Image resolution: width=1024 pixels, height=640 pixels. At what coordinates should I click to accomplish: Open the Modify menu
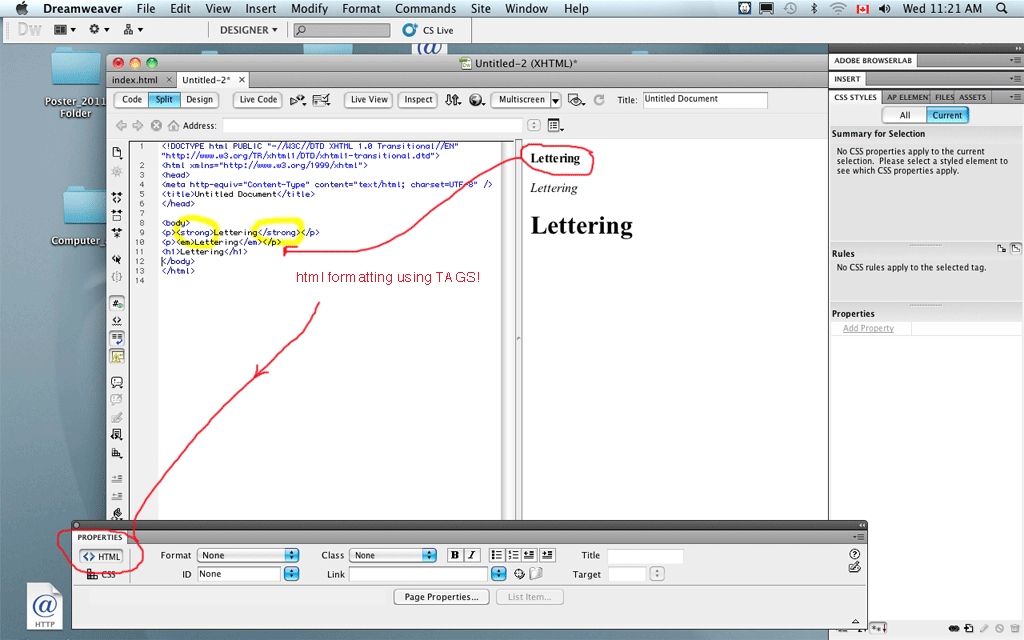coord(310,8)
